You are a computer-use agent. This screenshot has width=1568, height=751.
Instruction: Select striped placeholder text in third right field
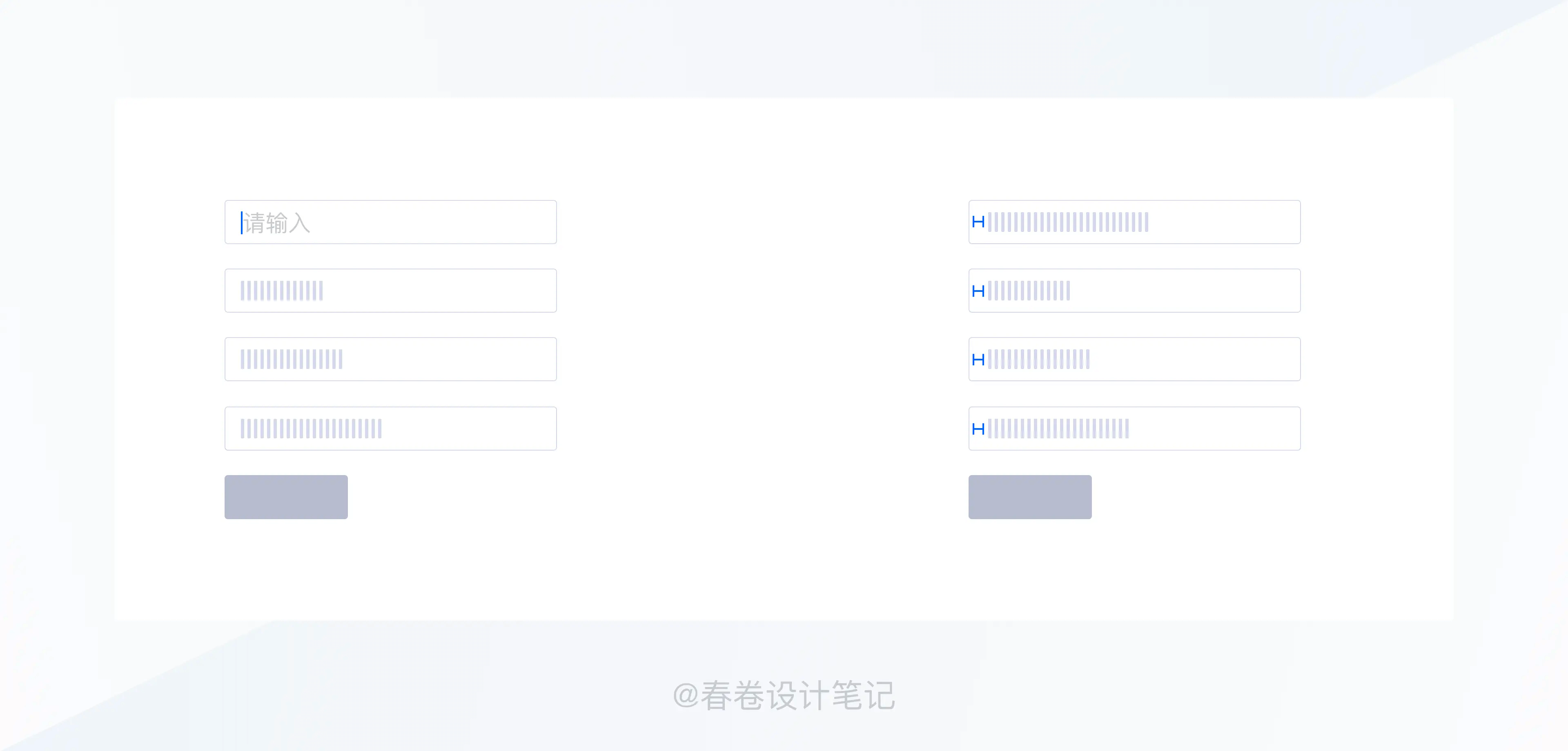coord(1038,360)
